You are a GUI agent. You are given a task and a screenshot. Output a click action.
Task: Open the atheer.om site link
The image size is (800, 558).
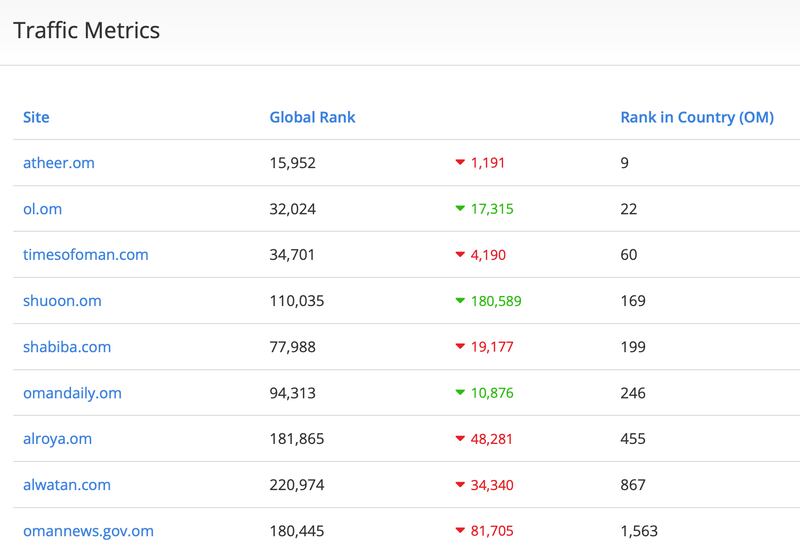click(x=58, y=163)
